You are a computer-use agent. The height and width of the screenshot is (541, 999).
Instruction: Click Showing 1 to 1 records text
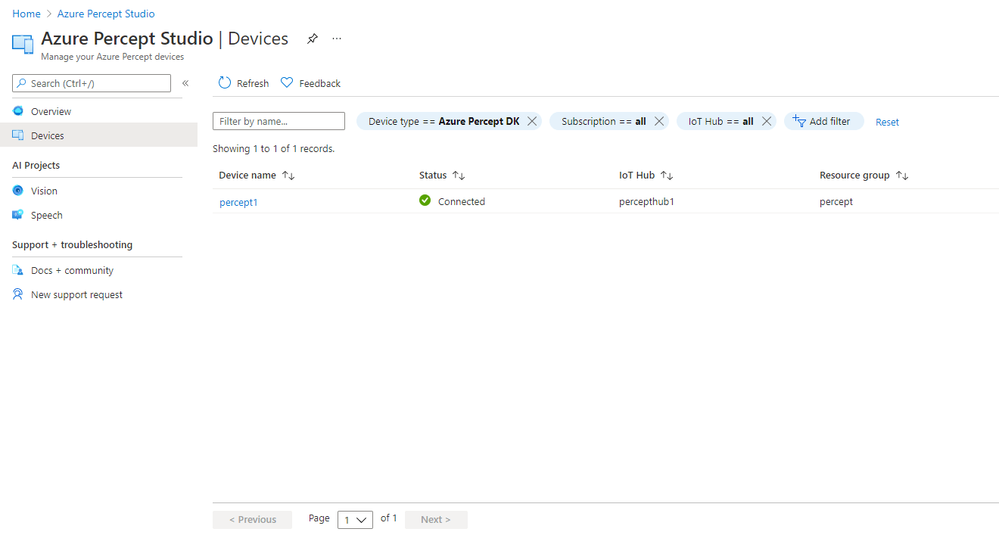coord(273,148)
